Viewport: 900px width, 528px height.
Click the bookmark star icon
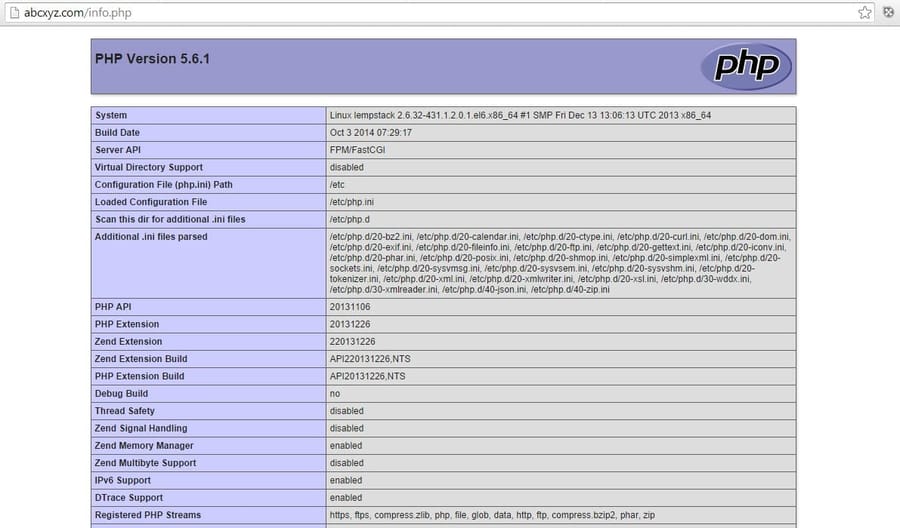pyautogui.click(x=864, y=13)
